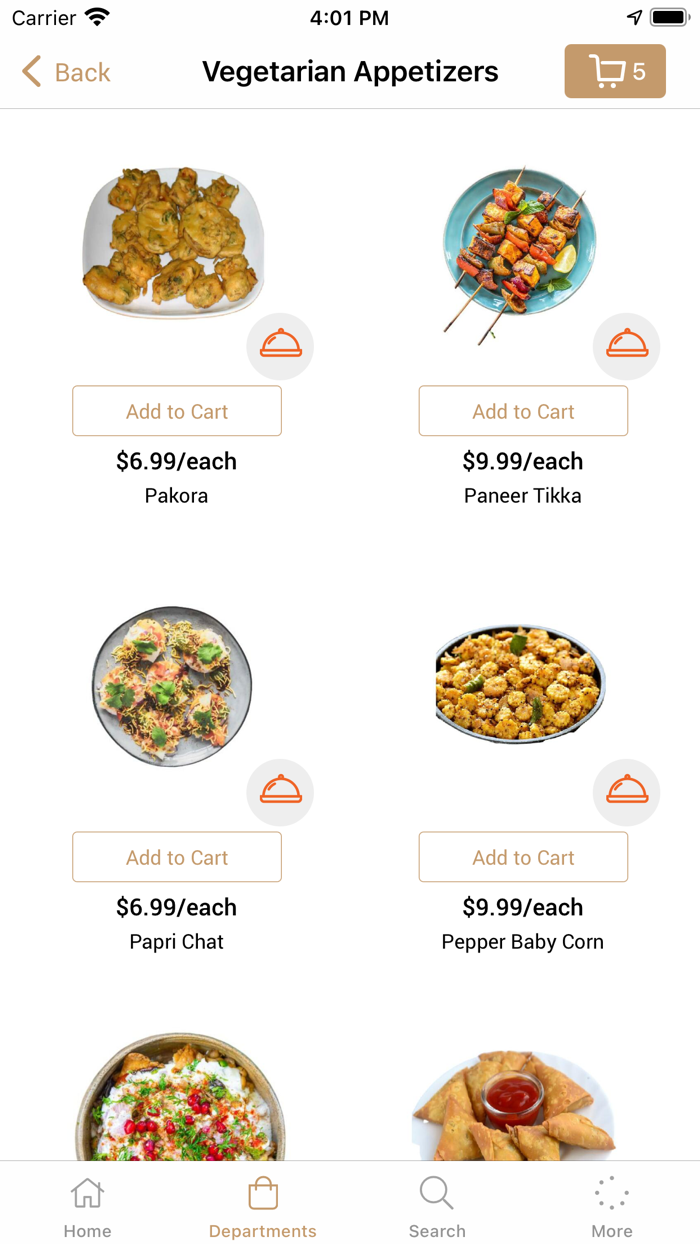Add Paneer Tikka to cart
This screenshot has width=700, height=1244.
pos(522,410)
